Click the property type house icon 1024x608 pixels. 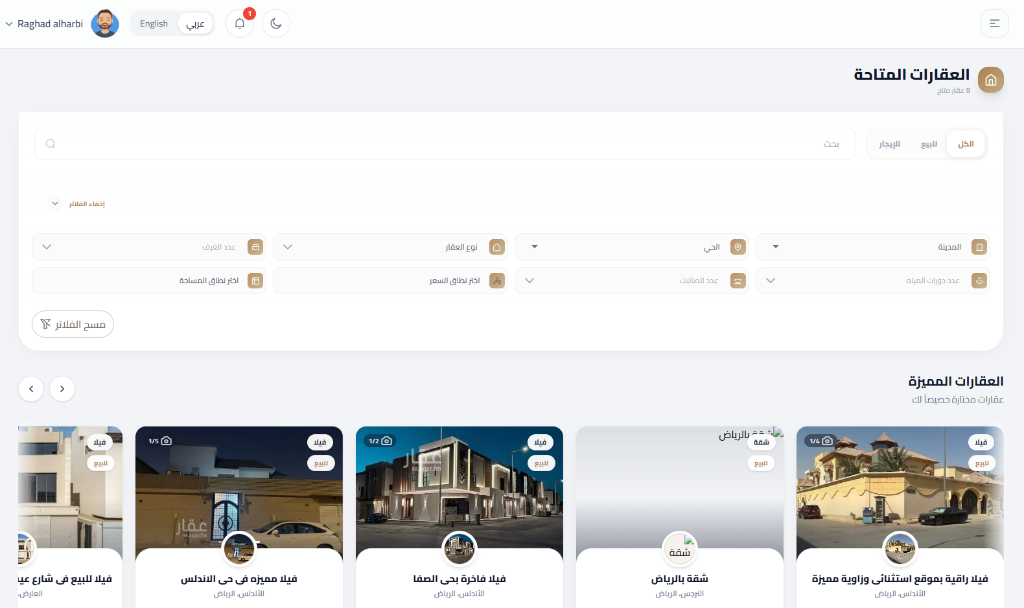pos(496,247)
